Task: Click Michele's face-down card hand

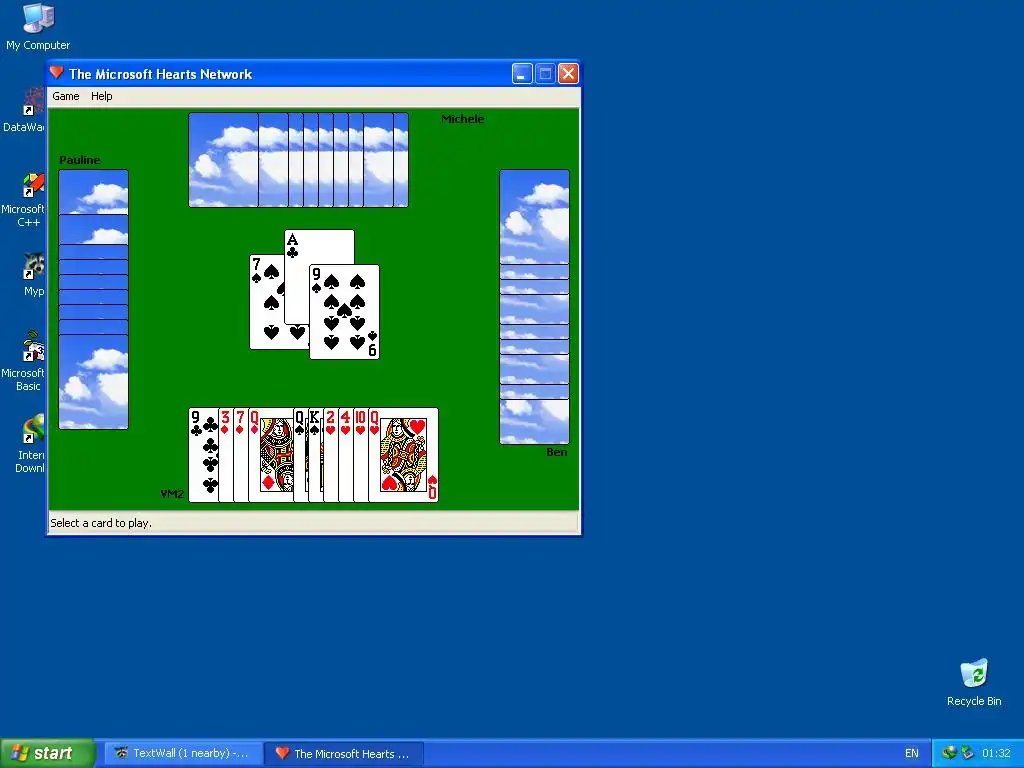Action: (298, 160)
